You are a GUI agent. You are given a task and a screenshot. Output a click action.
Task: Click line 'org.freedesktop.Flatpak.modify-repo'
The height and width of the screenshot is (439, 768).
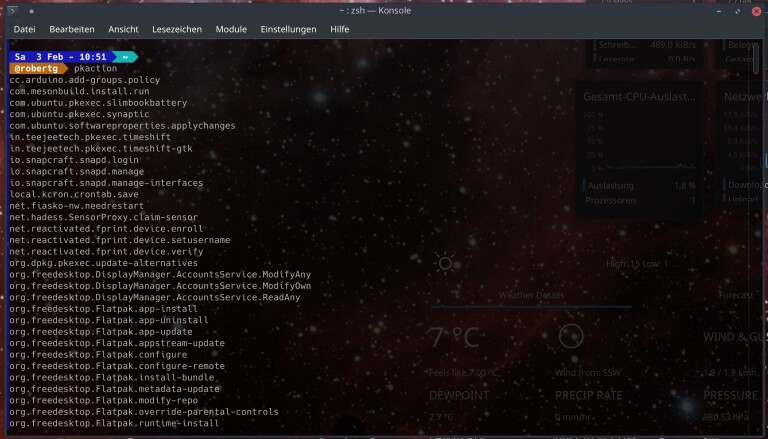click(x=104, y=400)
